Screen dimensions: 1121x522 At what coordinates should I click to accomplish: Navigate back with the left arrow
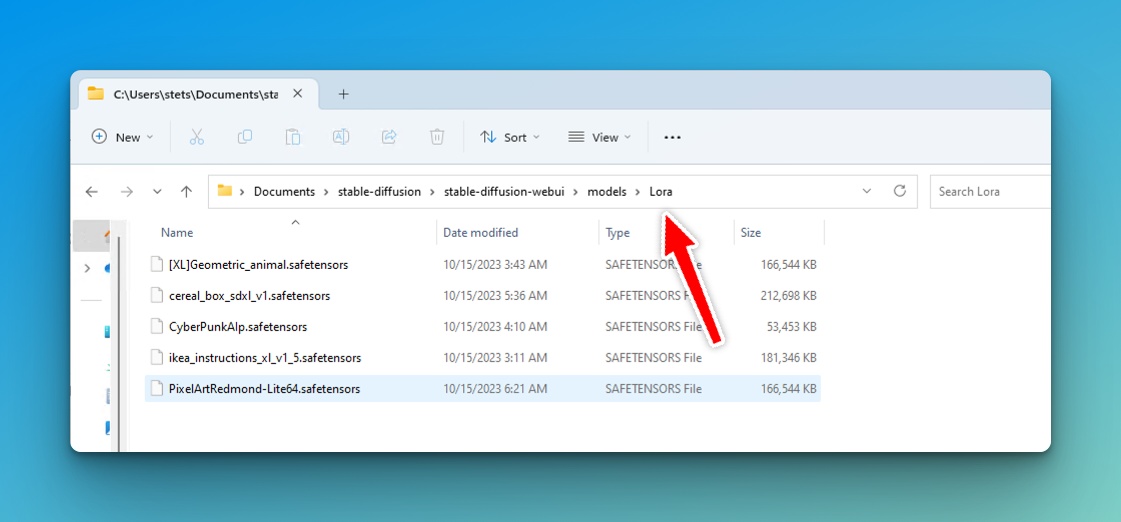pos(92,191)
